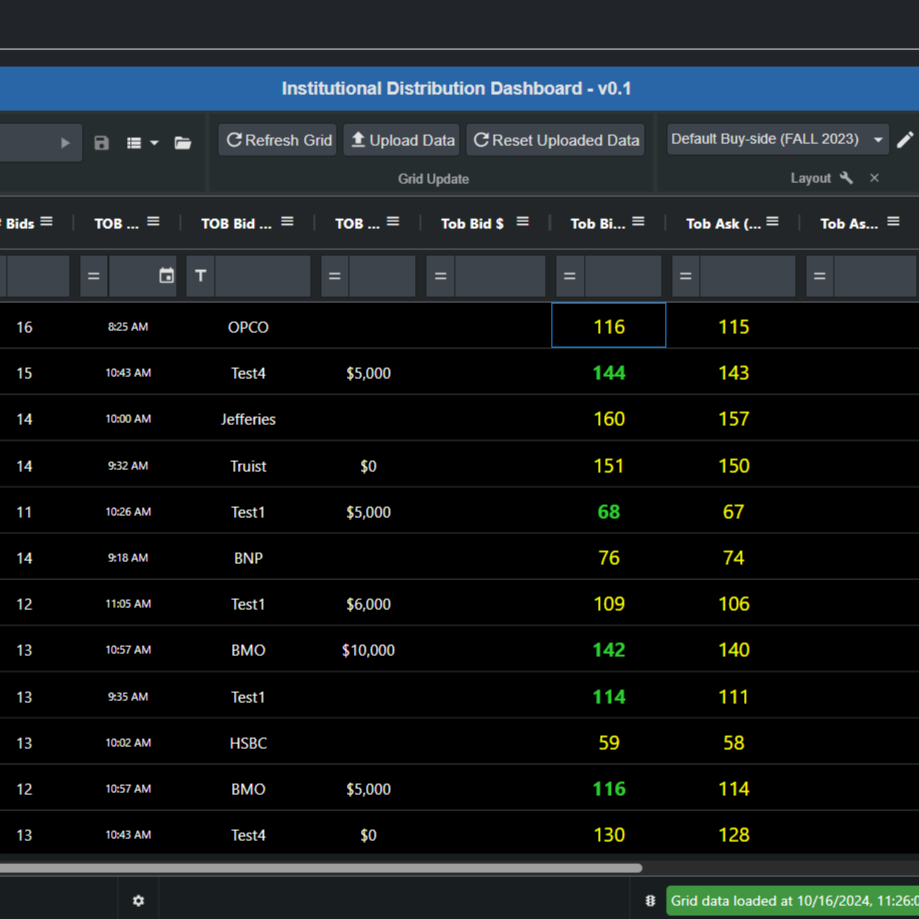Open TOB Bid ... column menu icon
Screen dimensions: 919x919
(287, 222)
